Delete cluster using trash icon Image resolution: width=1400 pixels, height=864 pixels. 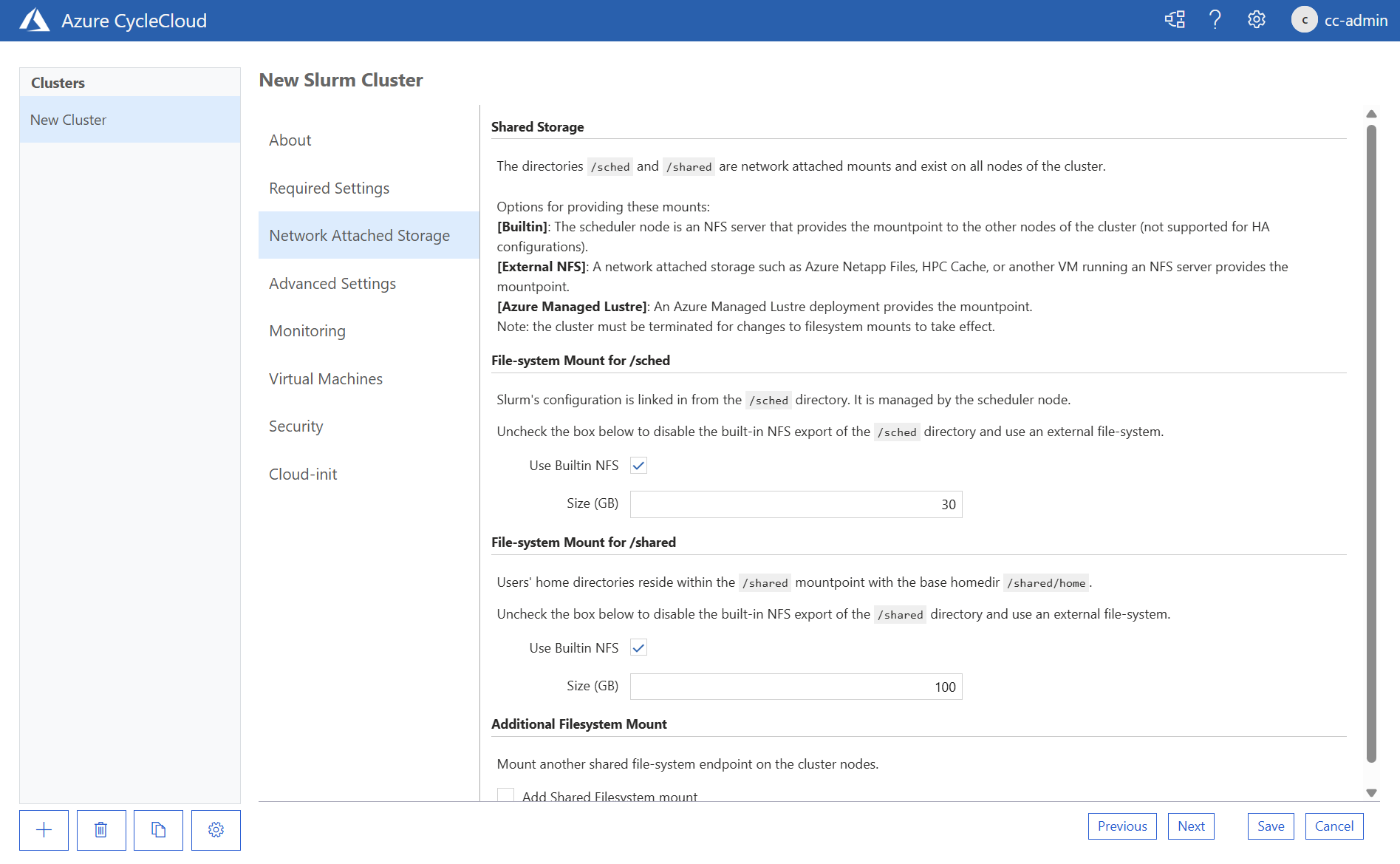pos(101,830)
